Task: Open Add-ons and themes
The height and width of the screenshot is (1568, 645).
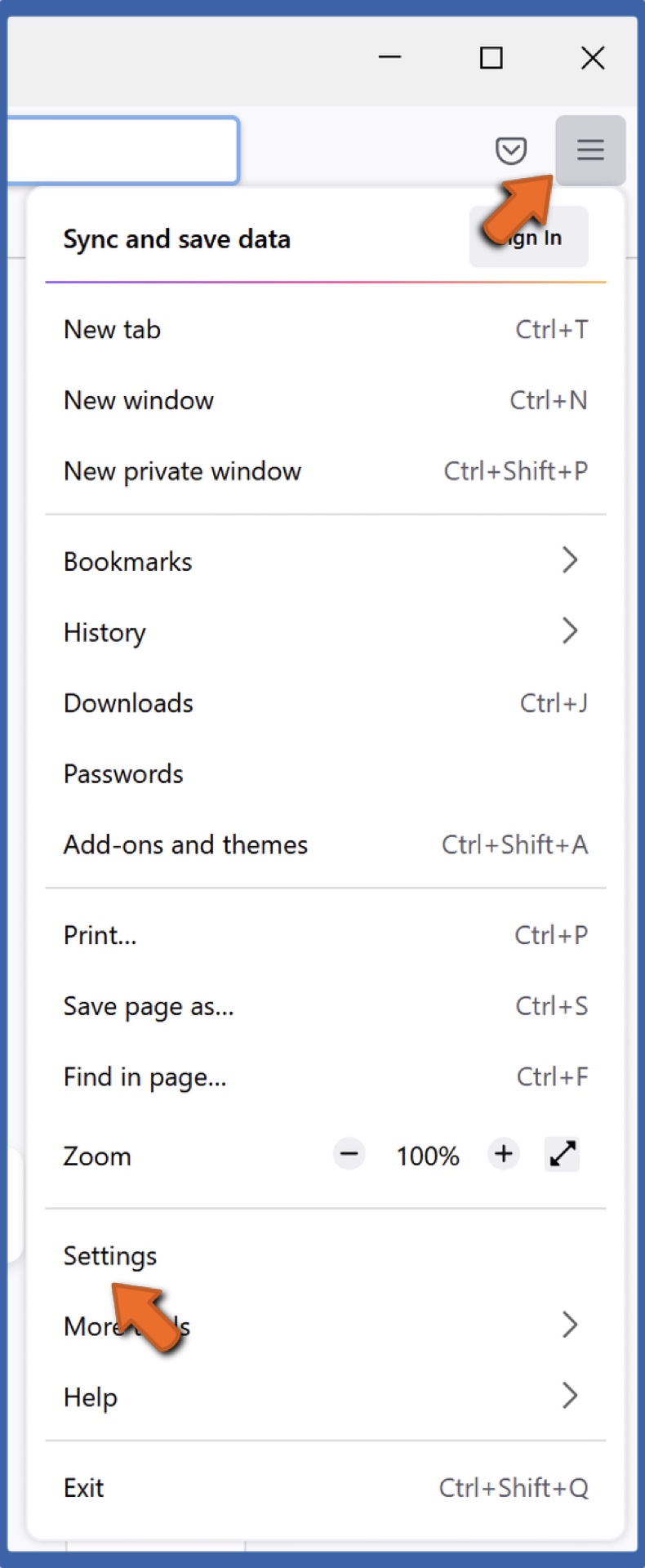Action: tap(185, 844)
